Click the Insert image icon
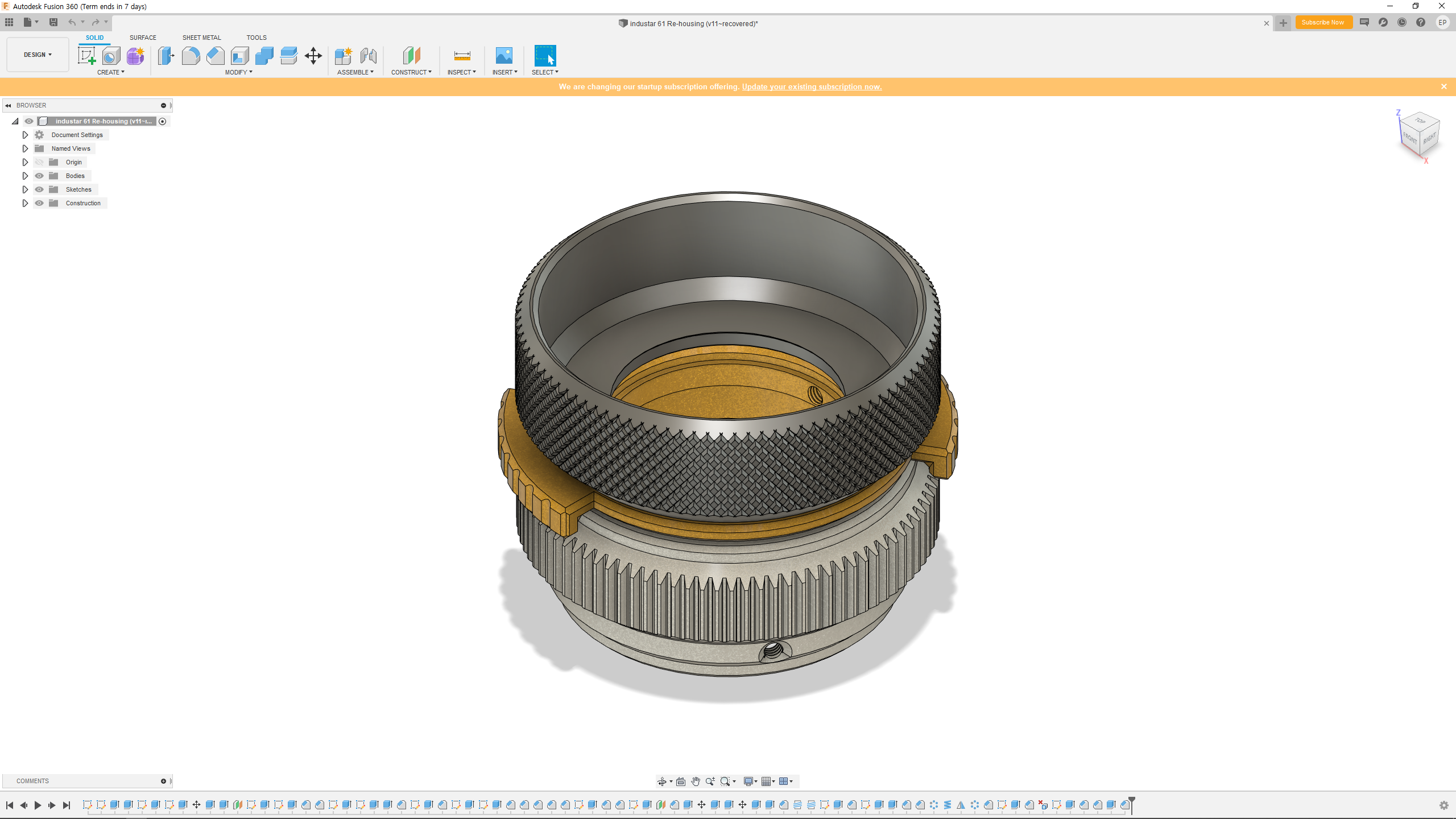This screenshot has height=819, width=1456. [x=504, y=56]
